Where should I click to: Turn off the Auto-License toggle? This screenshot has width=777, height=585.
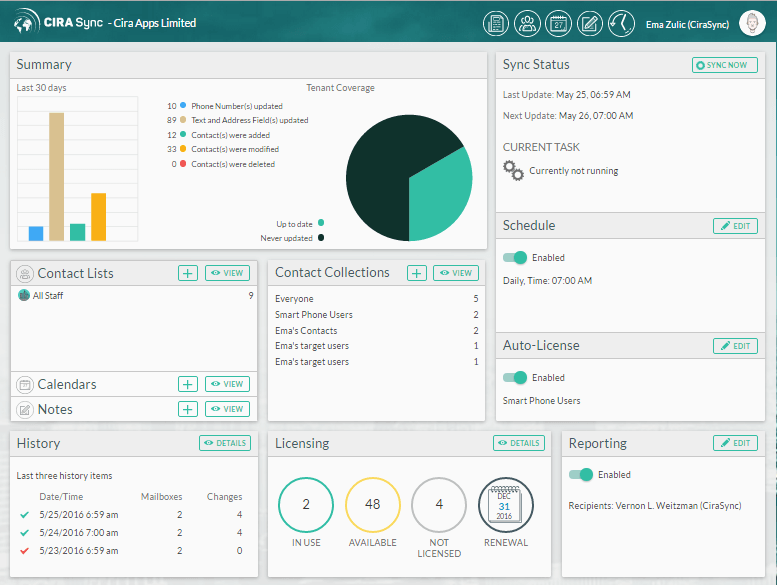515,378
